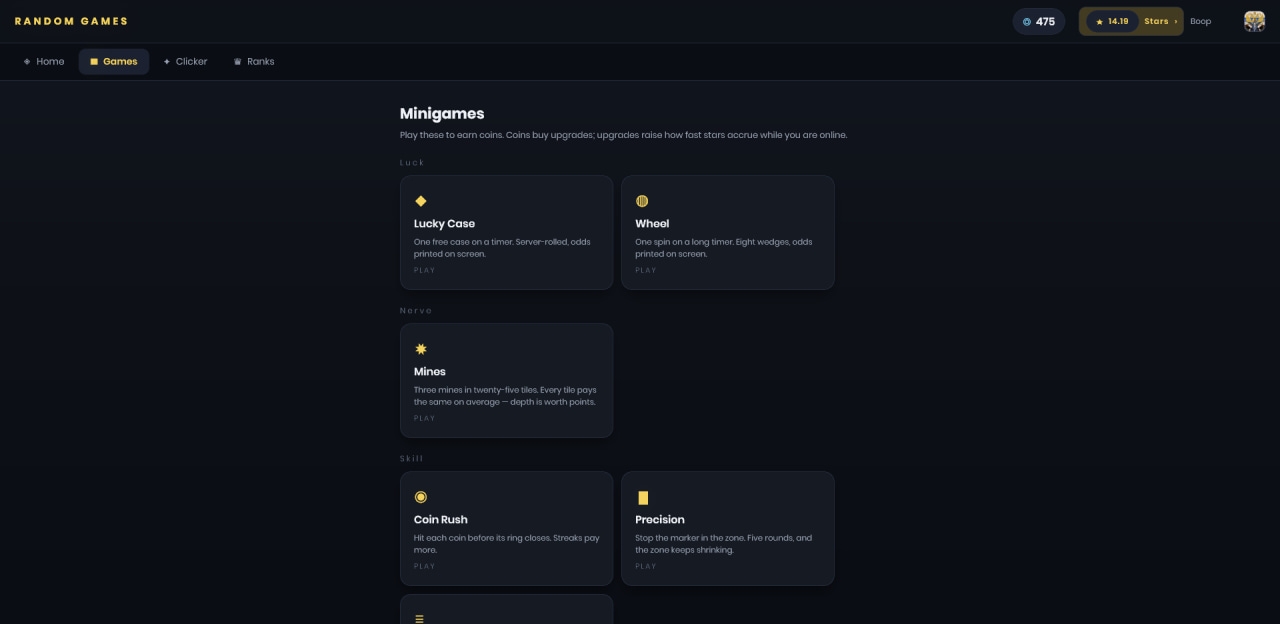Open the Ranks tab
This screenshot has width=1280, height=624.
[x=254, y=61]
